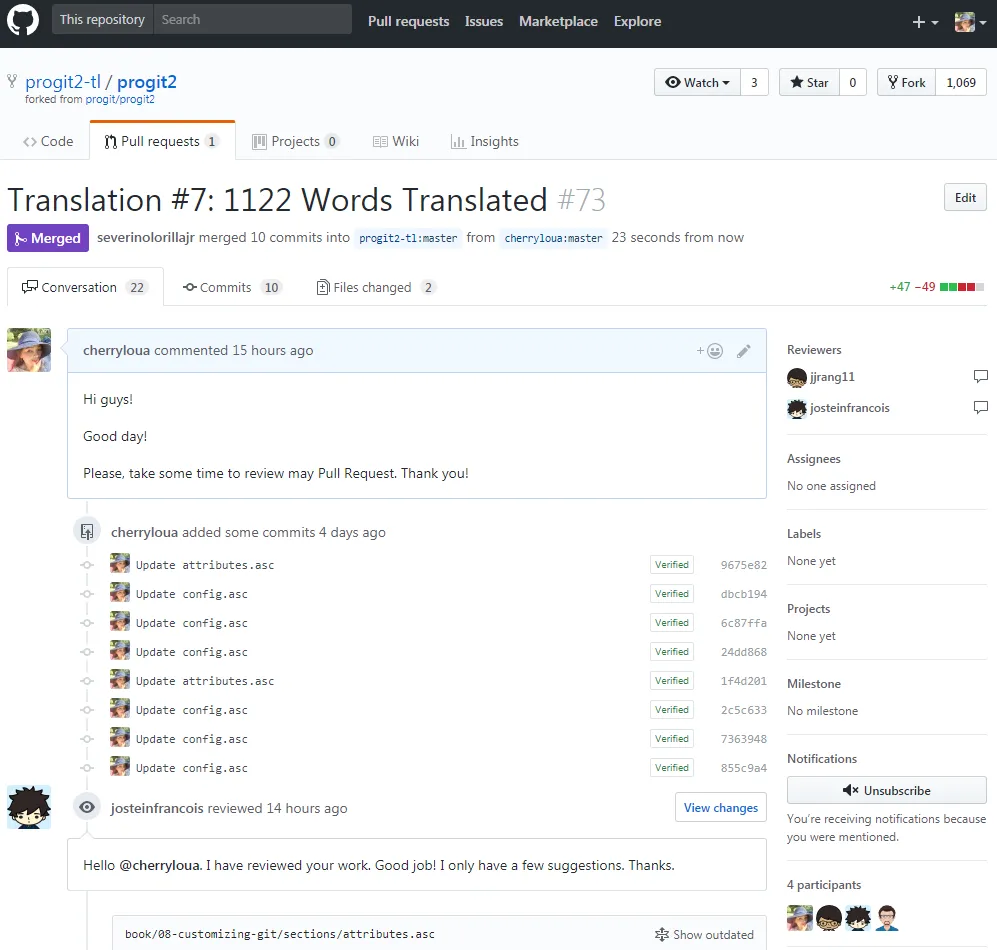Open the Conversation tab
Screen dimensions: 997x950
pos(85,287)
